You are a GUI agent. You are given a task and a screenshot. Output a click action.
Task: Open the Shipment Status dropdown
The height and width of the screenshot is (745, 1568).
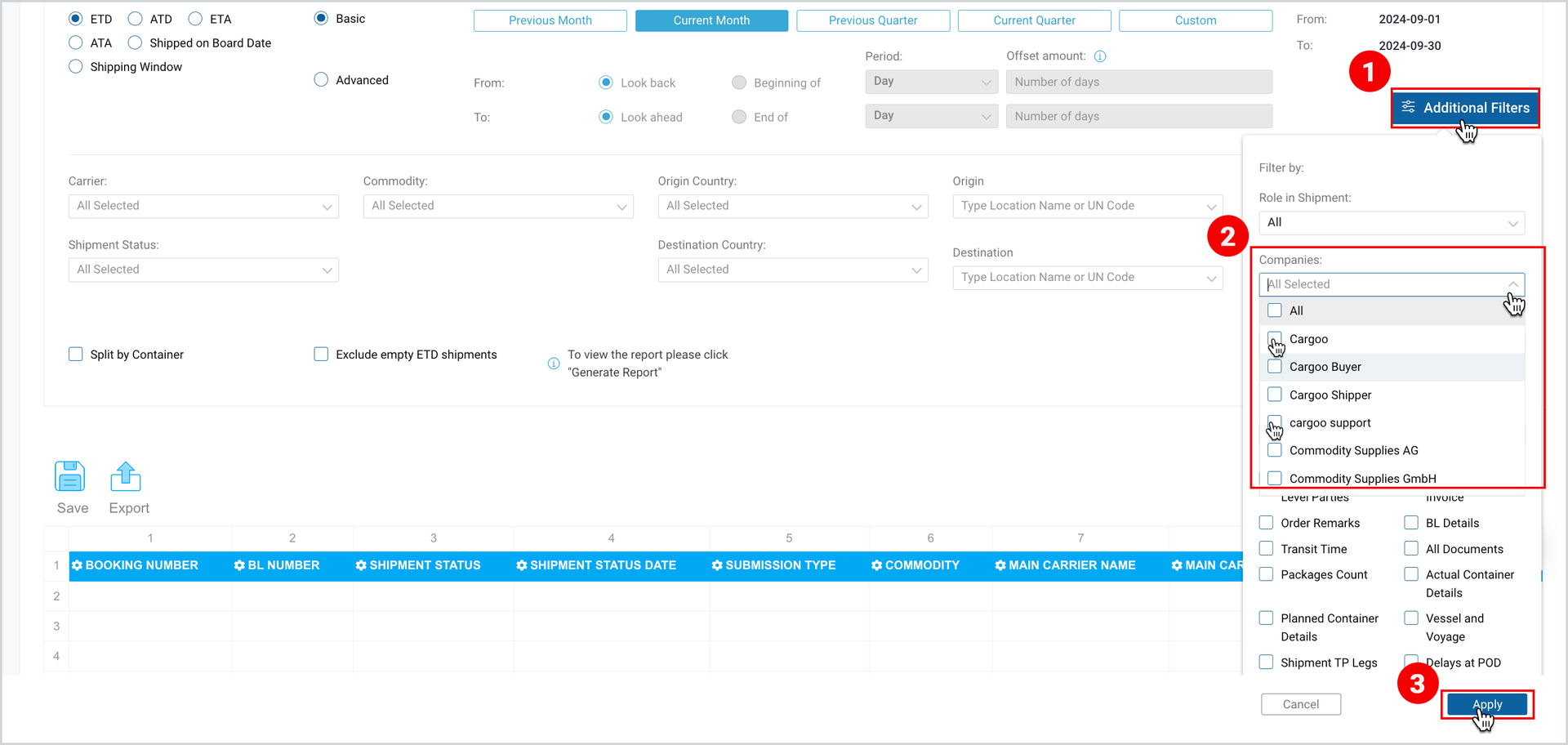[203, 270]
